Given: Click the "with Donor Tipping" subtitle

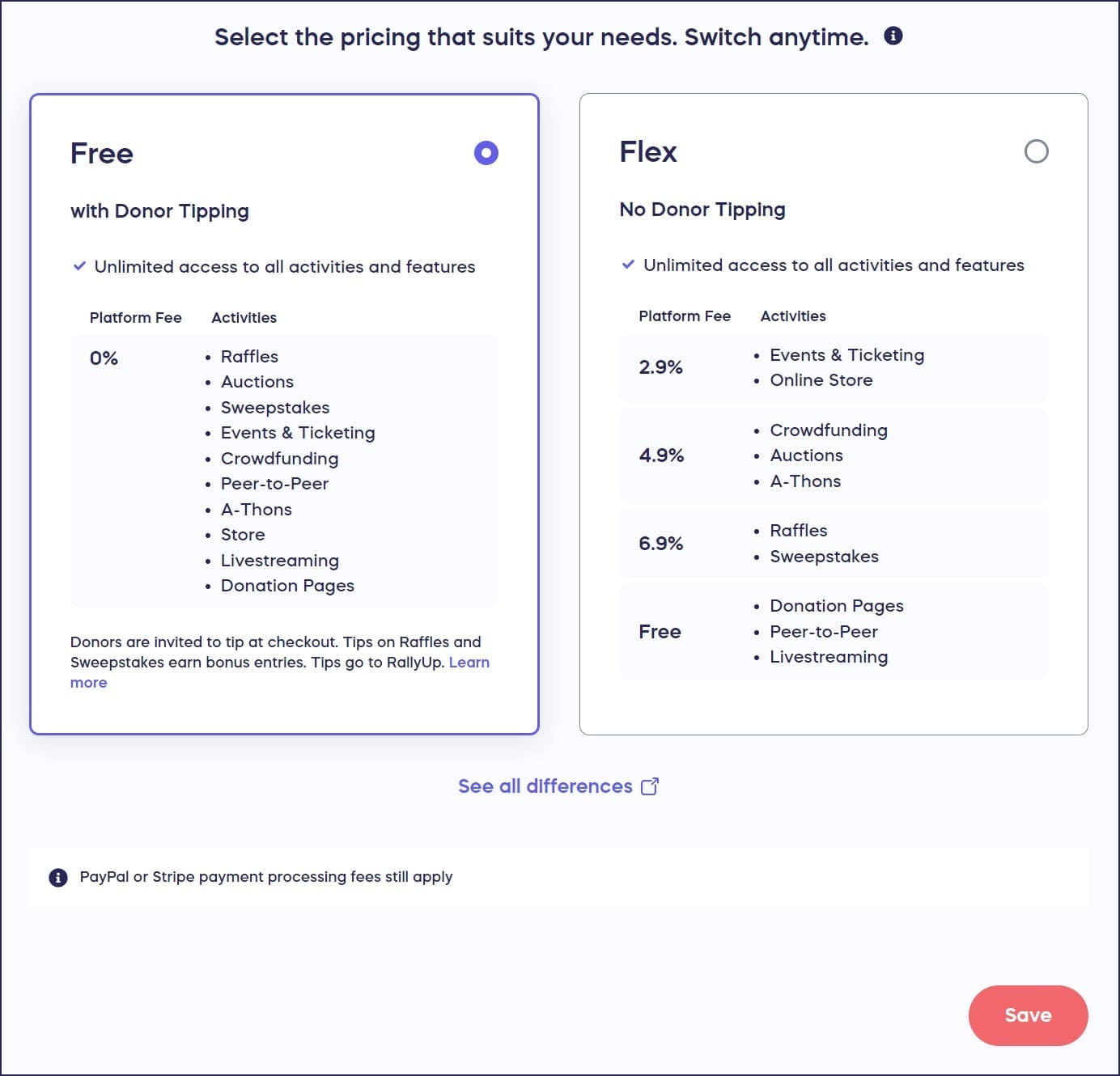Looking at the screenshot, I should [159, 211].
